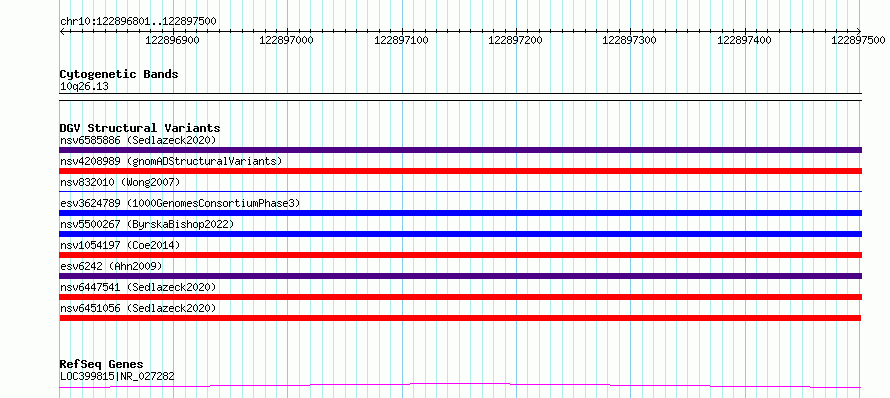Image resolution: width=890 pixels, height=398 pixels.
Task: Click the magenta LOC399815 gene line
Action: [x=460, y=386]
